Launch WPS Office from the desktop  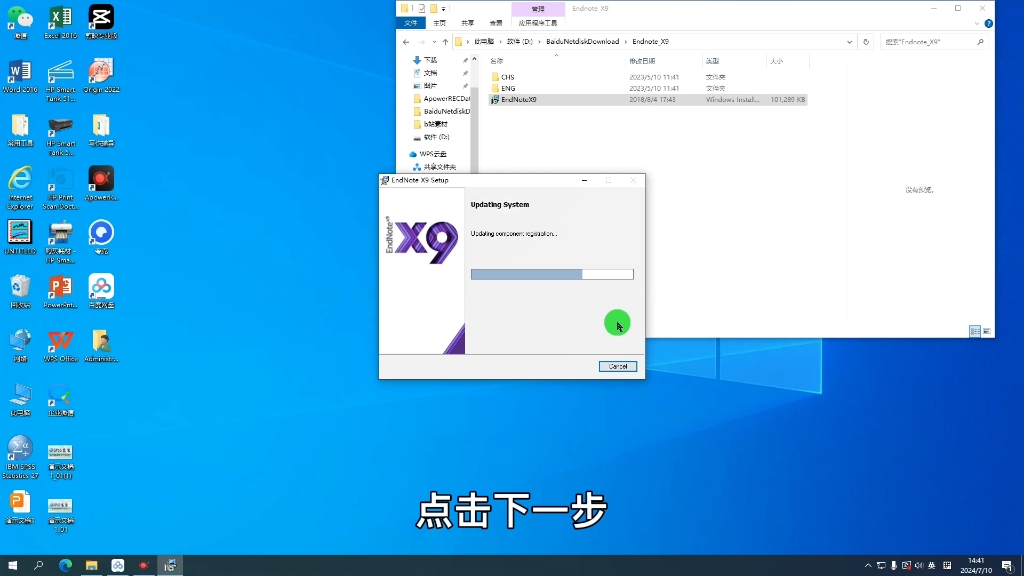click(60, 345)
